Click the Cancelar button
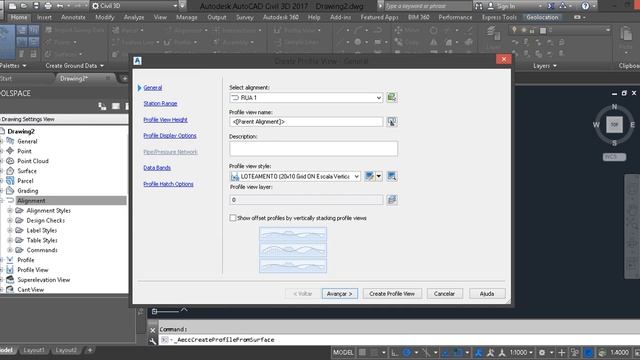The height and width of the screenshot is (360, 640). (x=444, y=293)
